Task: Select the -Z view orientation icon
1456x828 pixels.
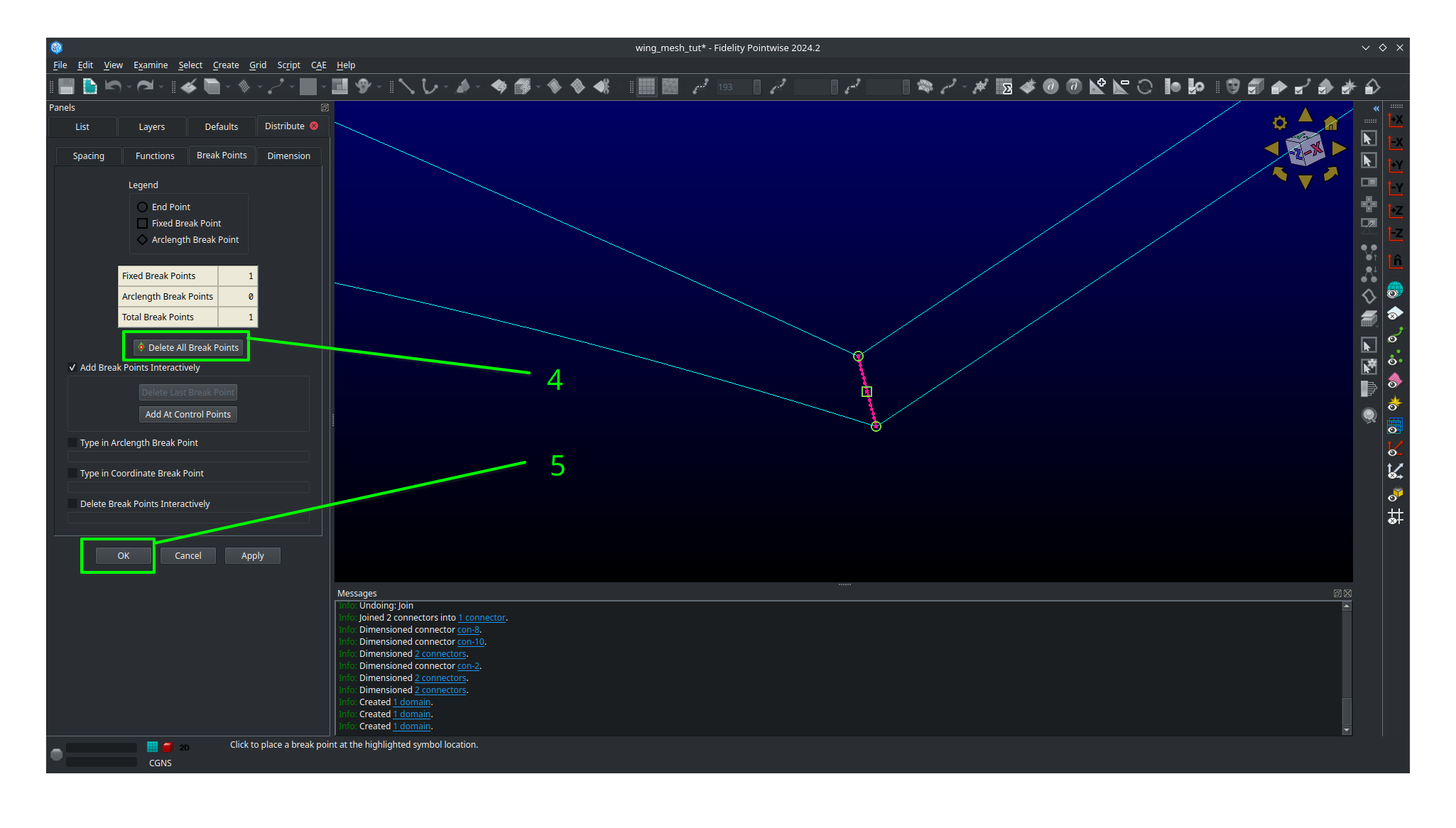Action: coord(1396,234)
